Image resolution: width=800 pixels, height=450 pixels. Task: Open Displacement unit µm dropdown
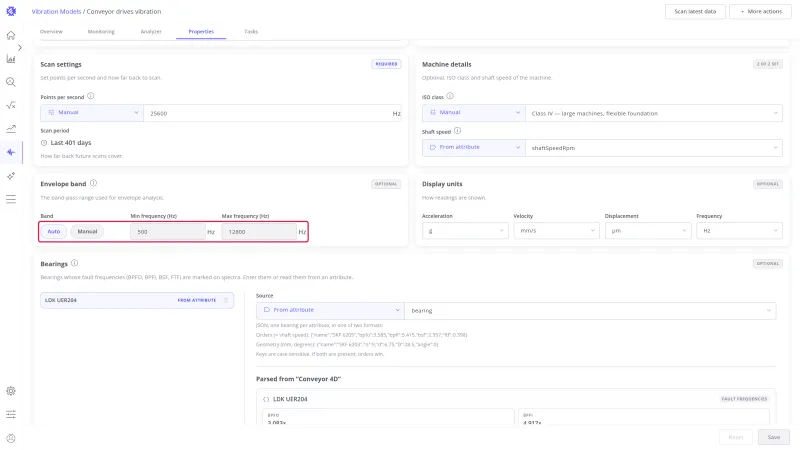pyautogui.click(x=647, y=231)
